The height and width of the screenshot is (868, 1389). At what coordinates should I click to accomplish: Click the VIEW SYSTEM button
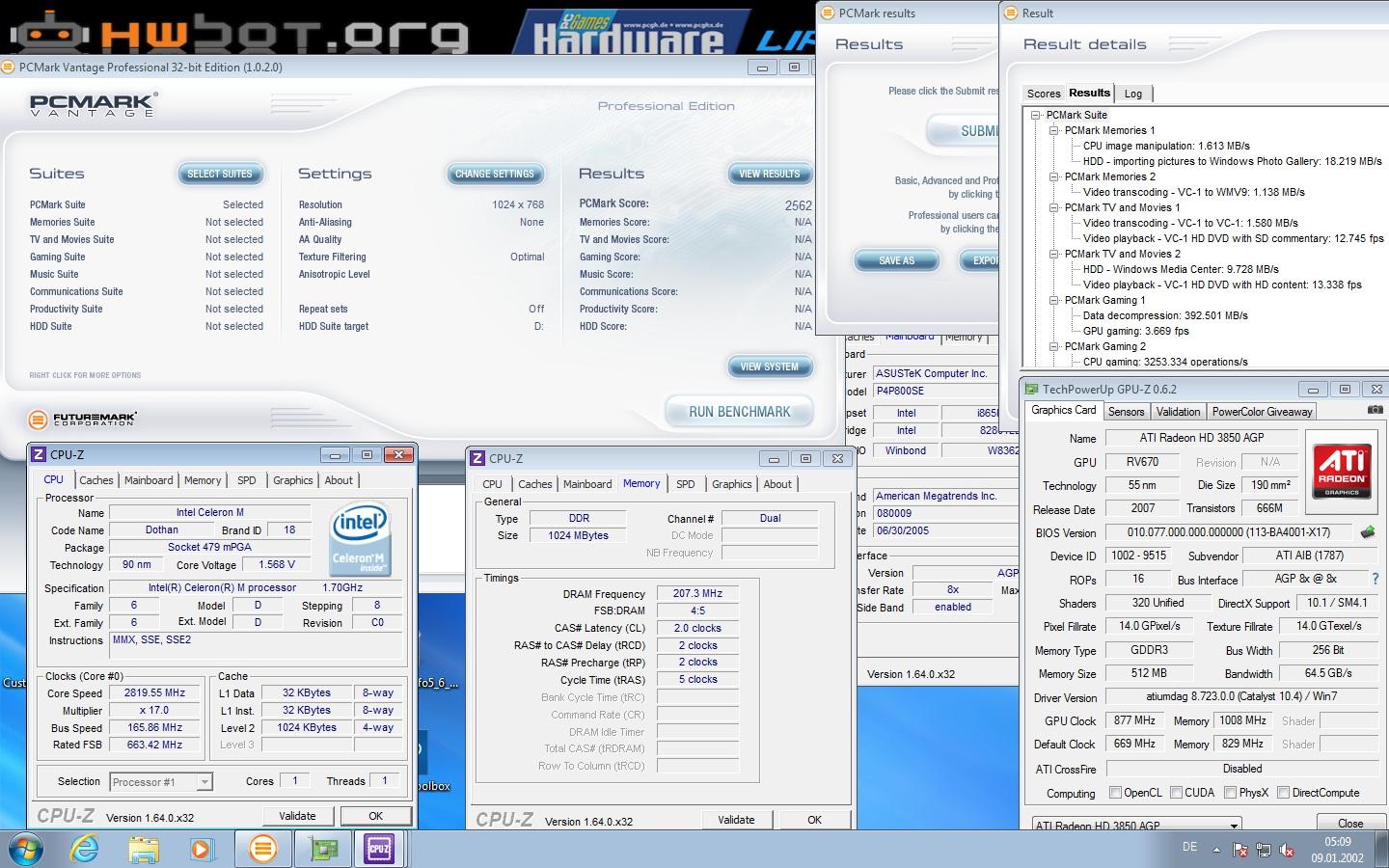pyautogui.click(x=770, y=366)
